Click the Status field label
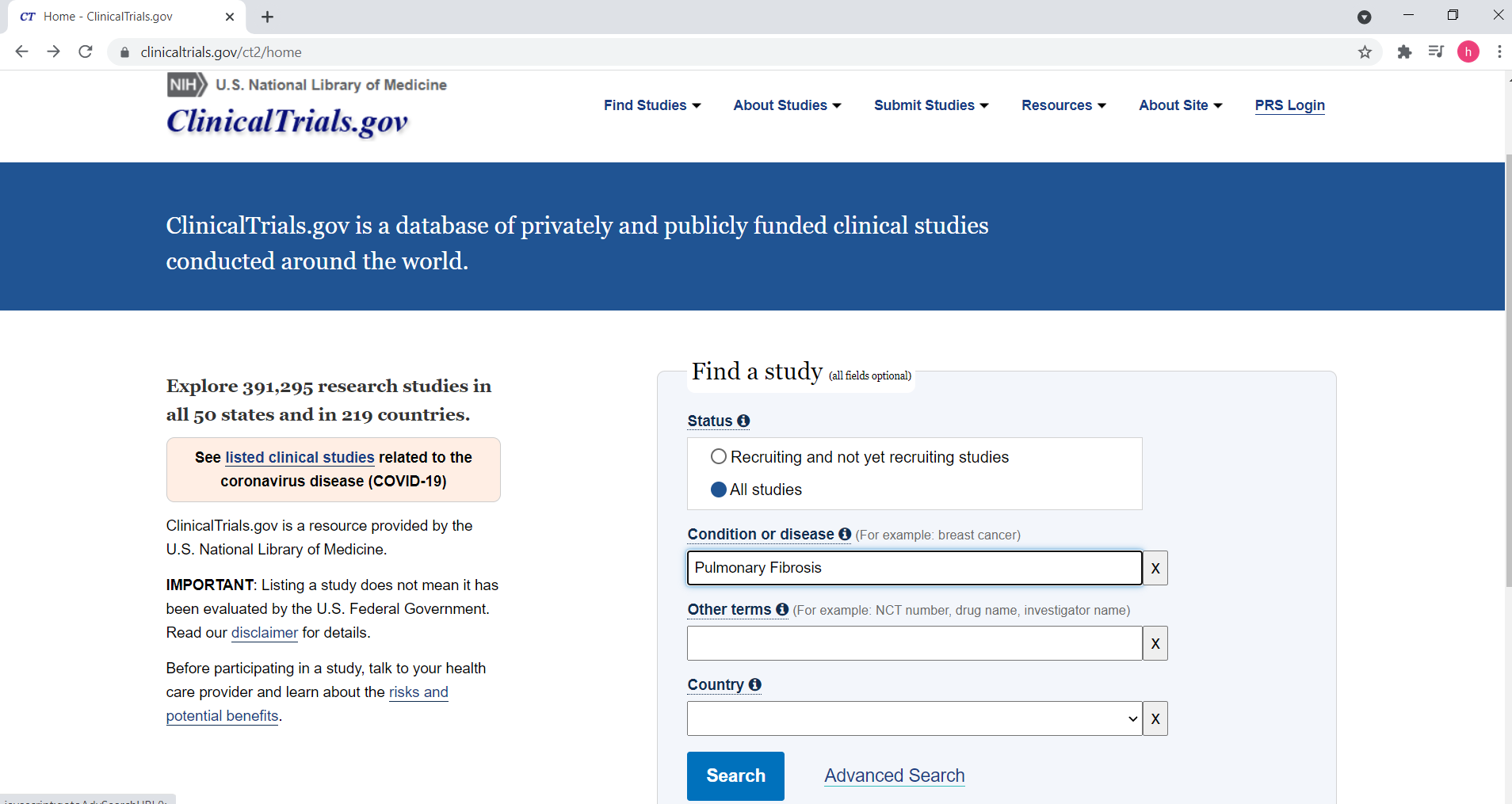Image resolution: width=1512 pixels, height=804 pixels. (x=710, y=421)
